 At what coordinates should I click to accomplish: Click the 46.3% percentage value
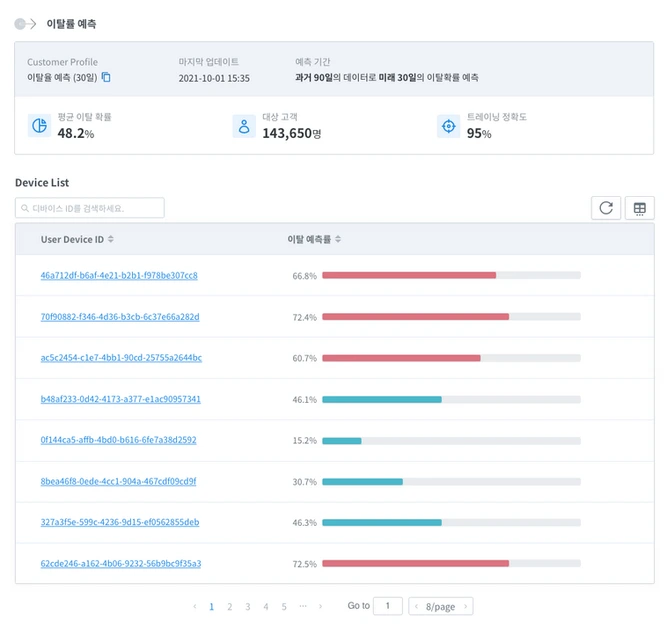(x=305, y=522)
